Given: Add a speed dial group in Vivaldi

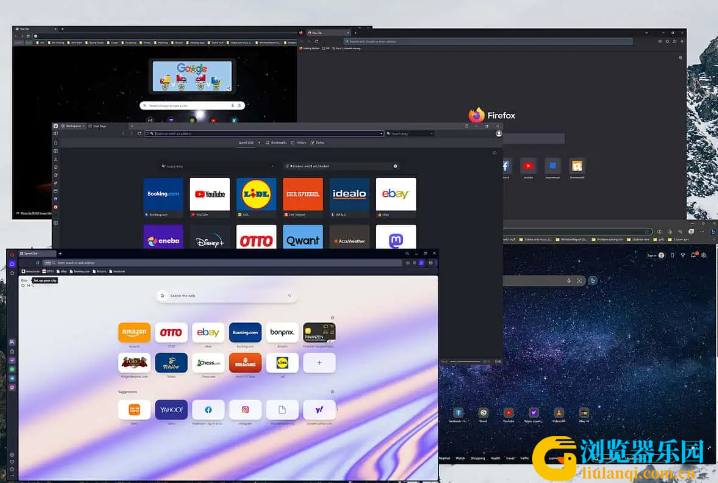Looking at the screenshot, I should click(x=259, y=143).
